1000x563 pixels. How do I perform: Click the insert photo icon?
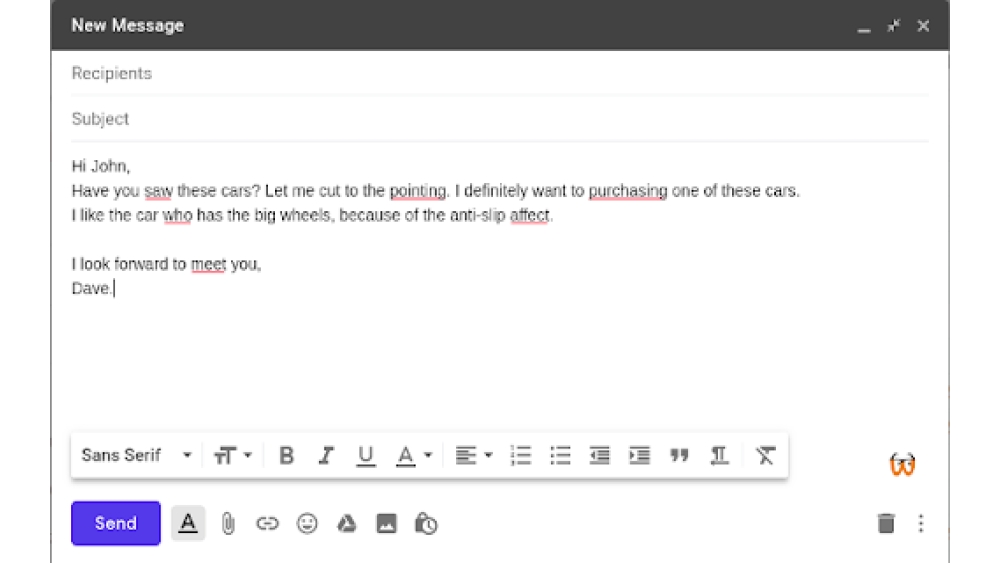(x=386, y=523)
